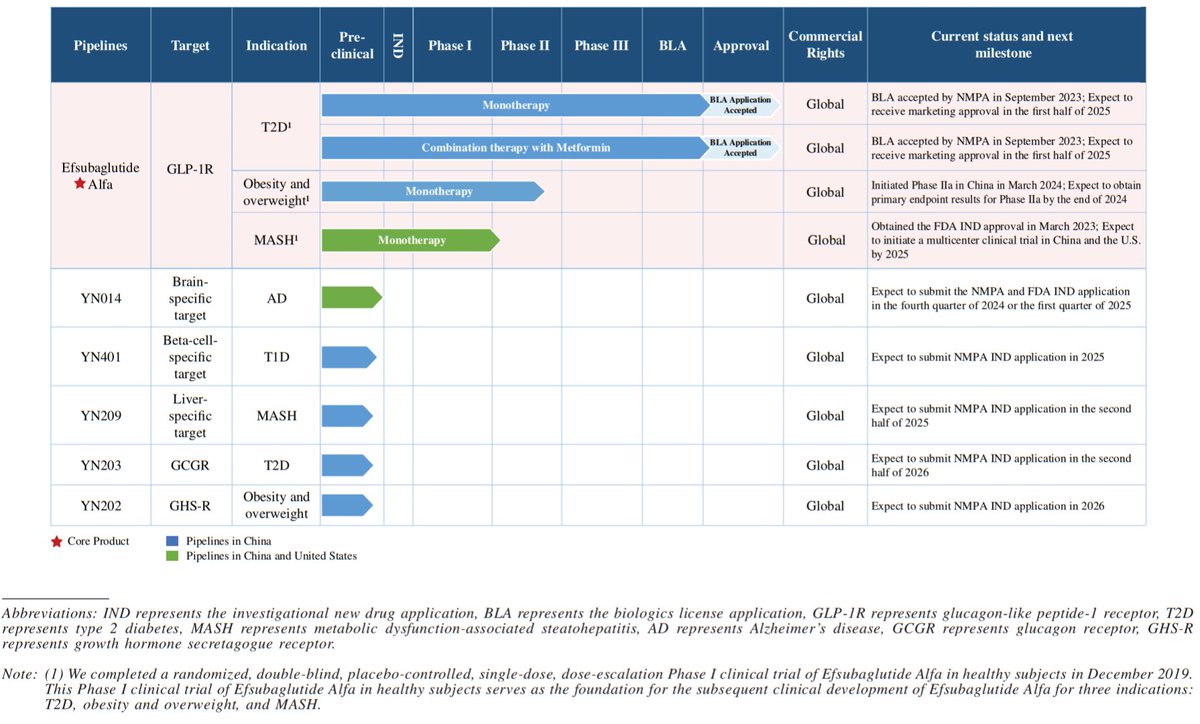The image size is (1200, 724).
Task: Select Global rights in the MASH¹ row
Action: pos(826,240)
